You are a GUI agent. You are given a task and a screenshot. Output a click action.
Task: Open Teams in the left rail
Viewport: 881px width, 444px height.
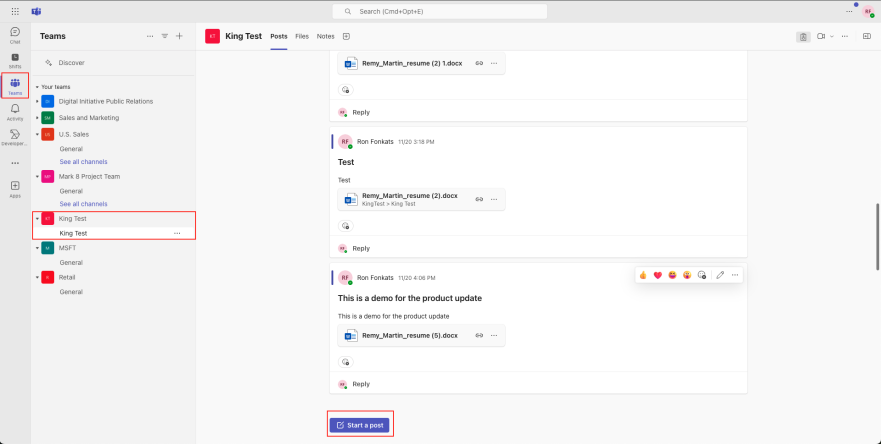[15, 86]
